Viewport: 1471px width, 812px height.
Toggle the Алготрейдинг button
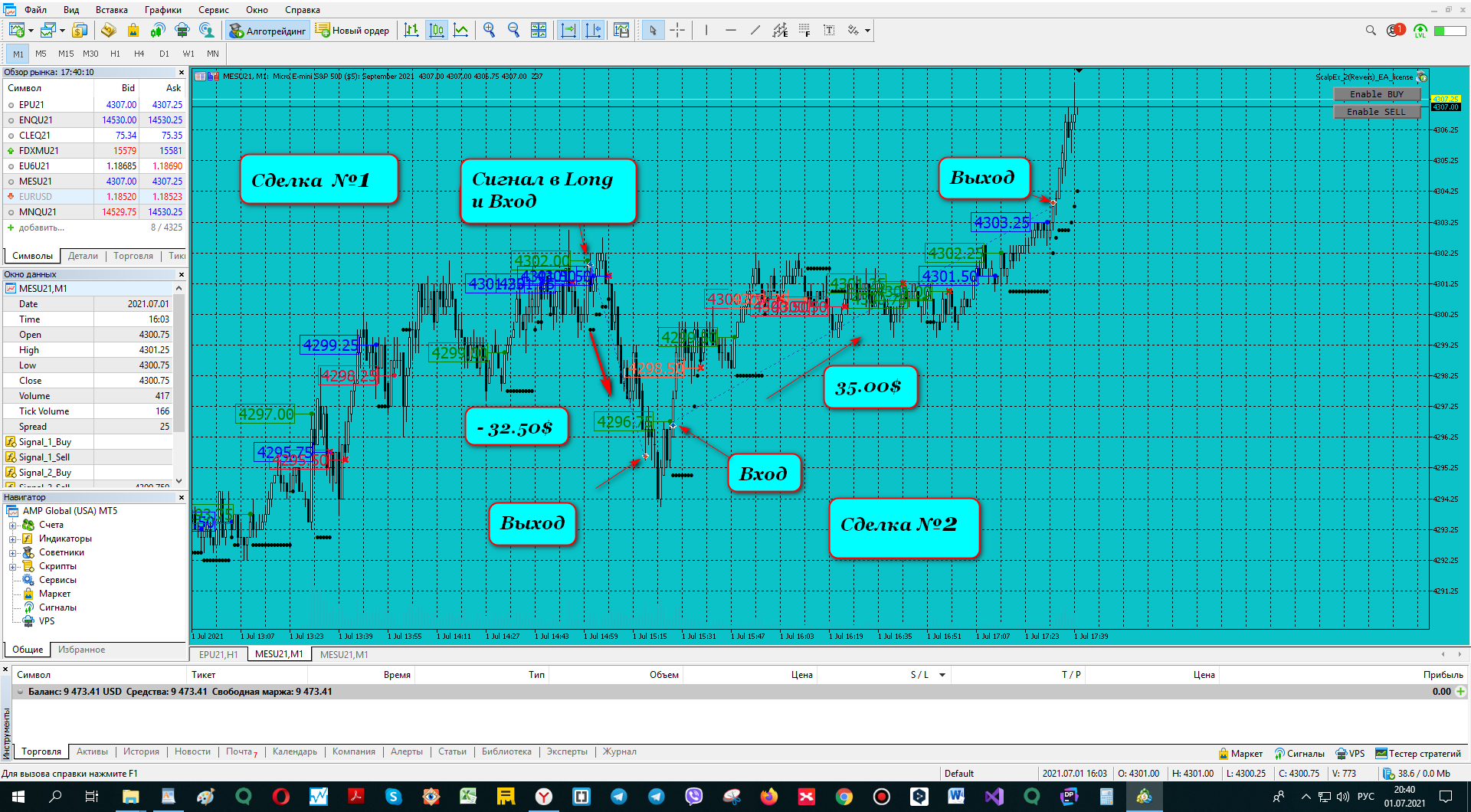pyautogui.click(x=267, y=31)
